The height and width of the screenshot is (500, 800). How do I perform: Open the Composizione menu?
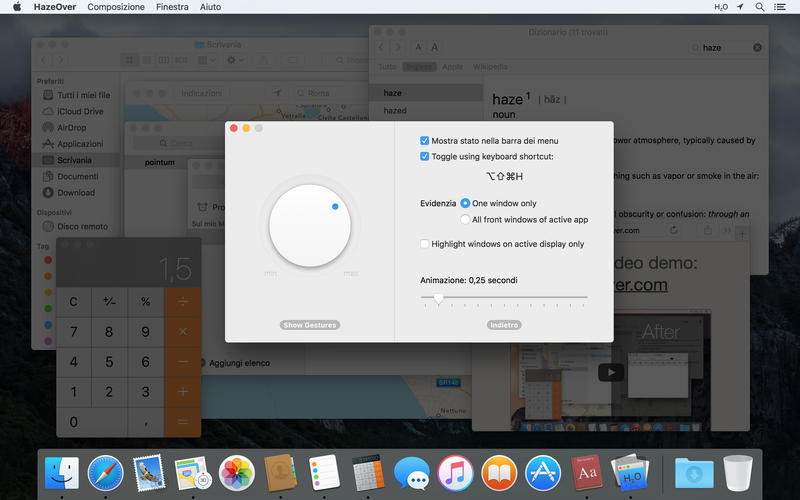coord(116,7)
